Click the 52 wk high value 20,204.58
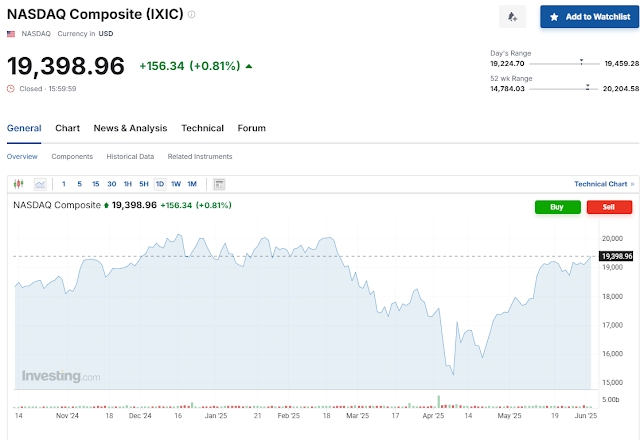 621,89
